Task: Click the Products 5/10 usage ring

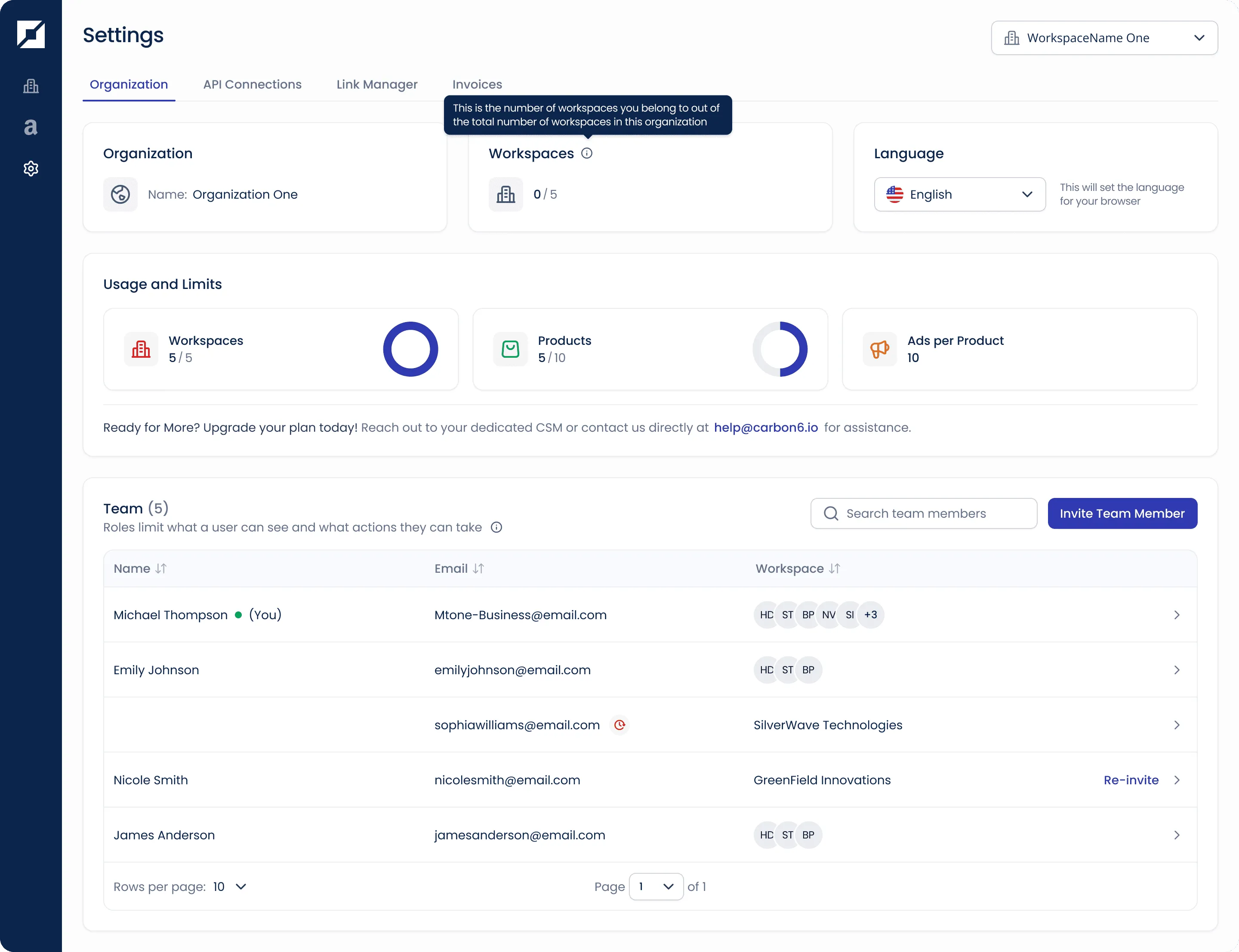Action: pyautogui.click(x=780, y=349)
